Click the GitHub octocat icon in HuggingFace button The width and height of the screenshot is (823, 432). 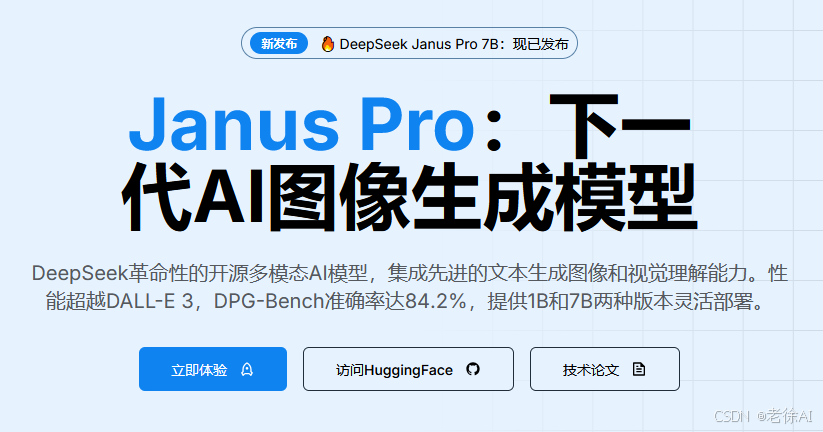(473, 369)
